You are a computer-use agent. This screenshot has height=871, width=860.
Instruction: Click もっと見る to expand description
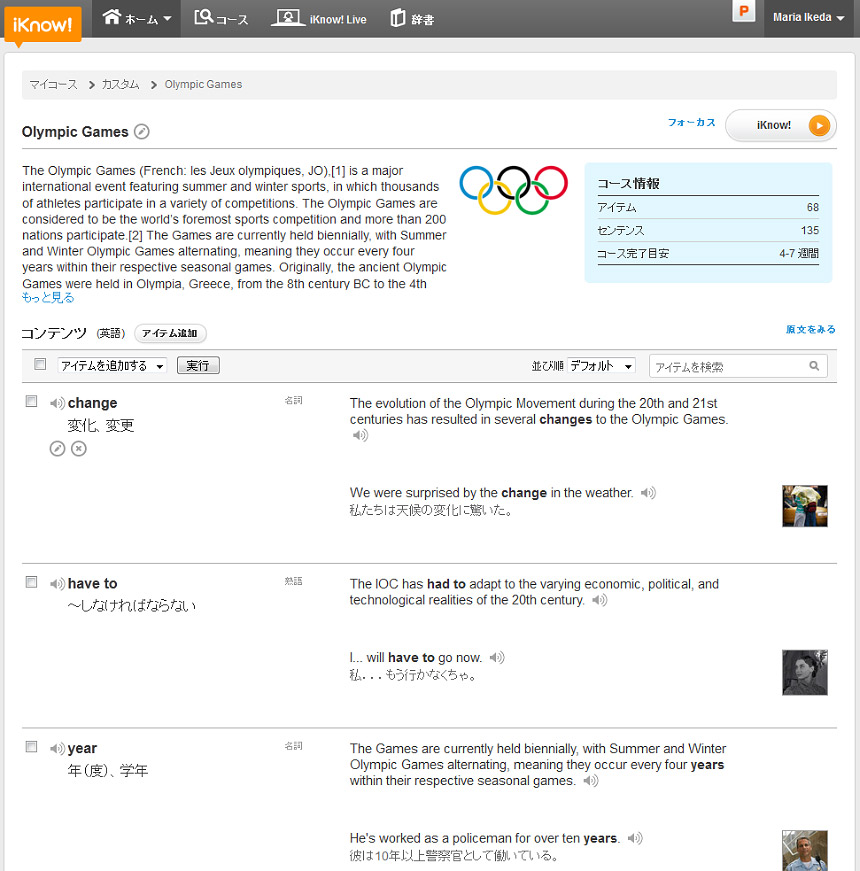point(48,298)
